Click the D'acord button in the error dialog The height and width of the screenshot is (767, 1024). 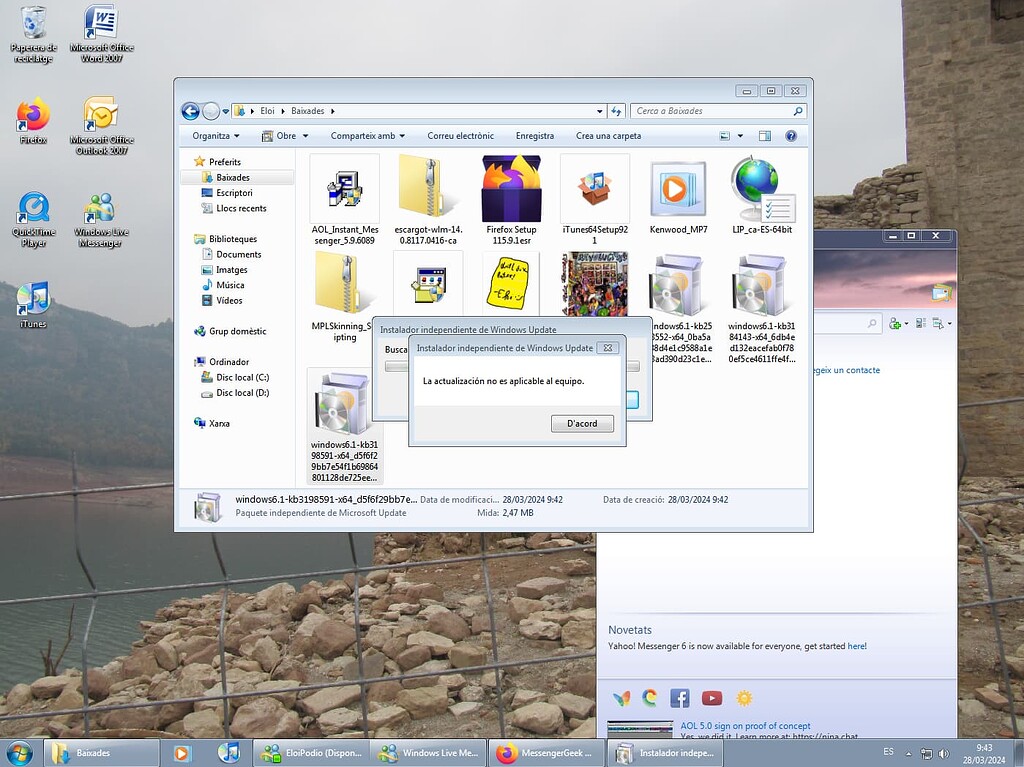pyautogui.click(x=582, y=423)
